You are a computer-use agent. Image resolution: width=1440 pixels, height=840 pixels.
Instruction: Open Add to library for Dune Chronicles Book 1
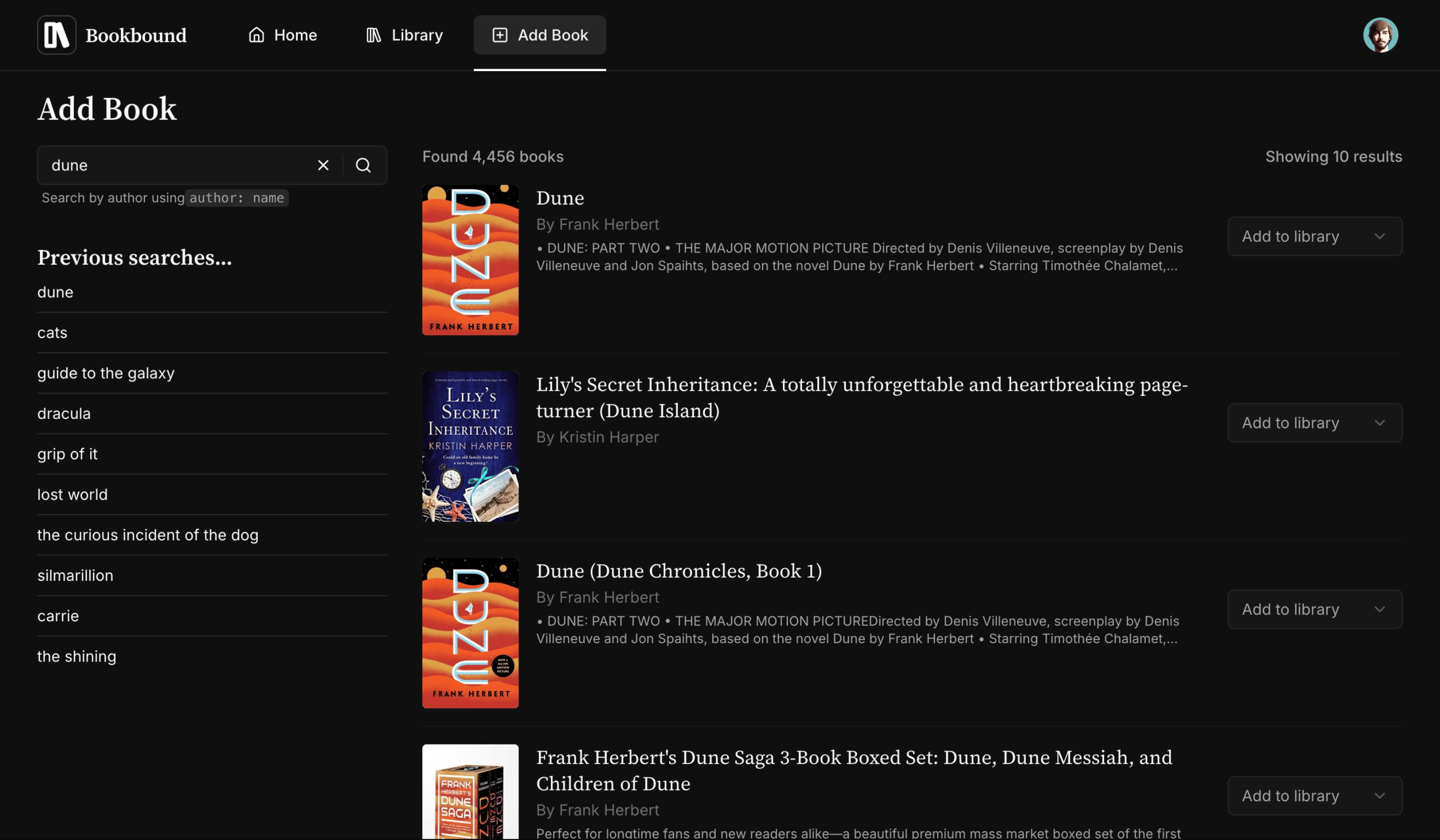coord(1314,609)
